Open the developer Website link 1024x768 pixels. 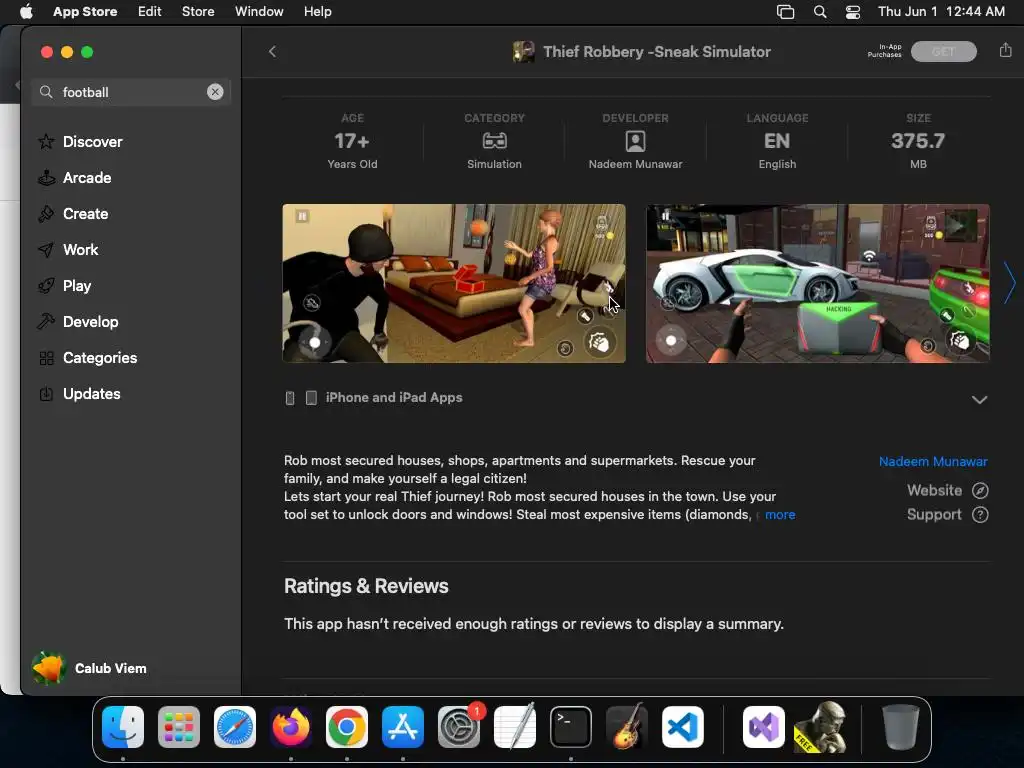[947, 490]
